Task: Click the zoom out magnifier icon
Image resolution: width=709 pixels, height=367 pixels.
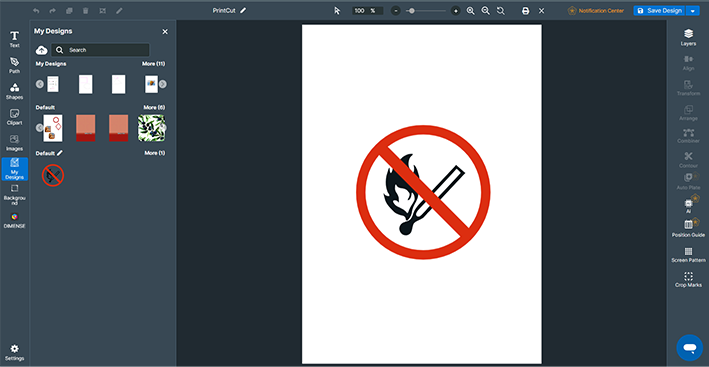Action: (486, 10)
